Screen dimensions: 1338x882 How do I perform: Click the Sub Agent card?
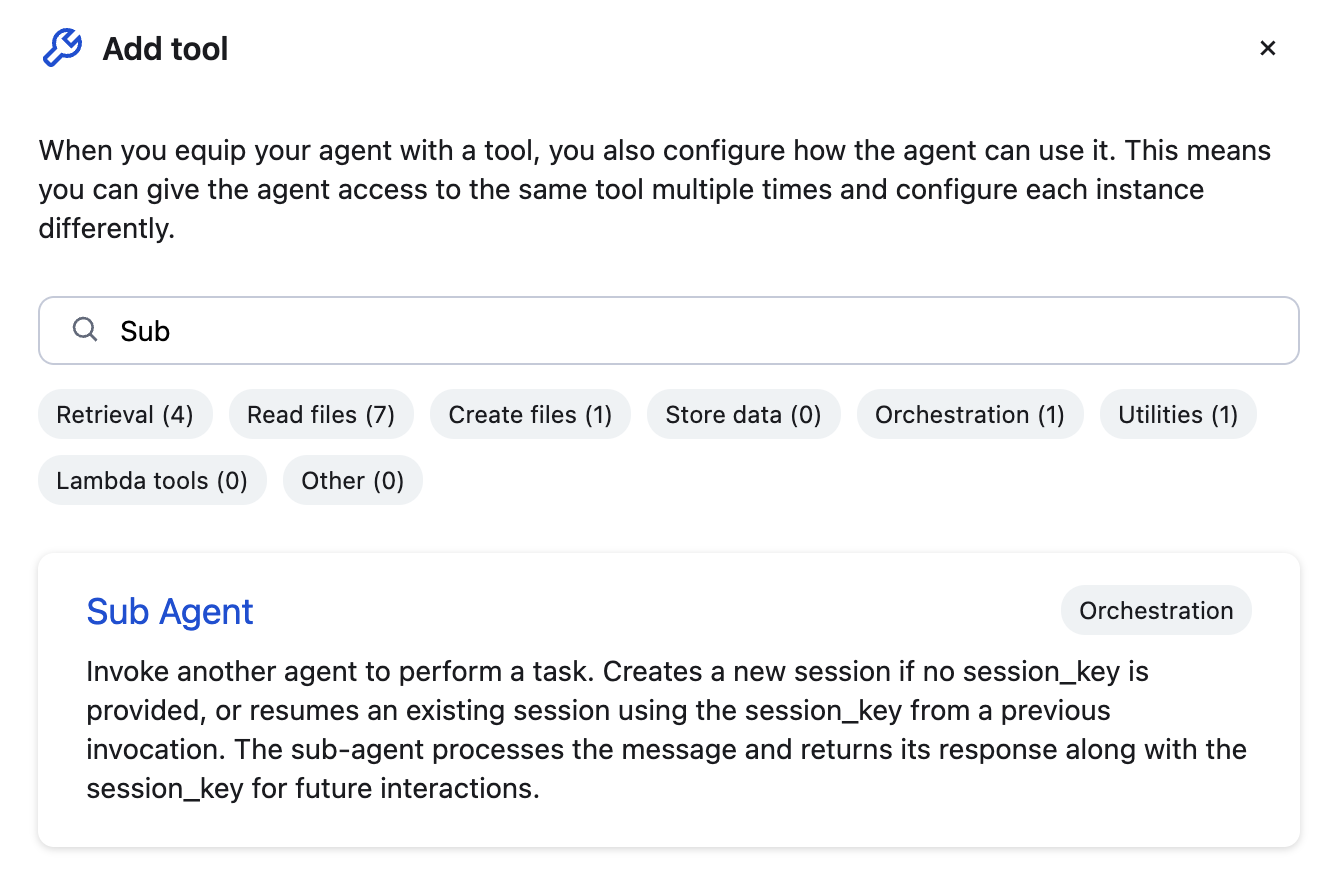click(x=669, y=700)
